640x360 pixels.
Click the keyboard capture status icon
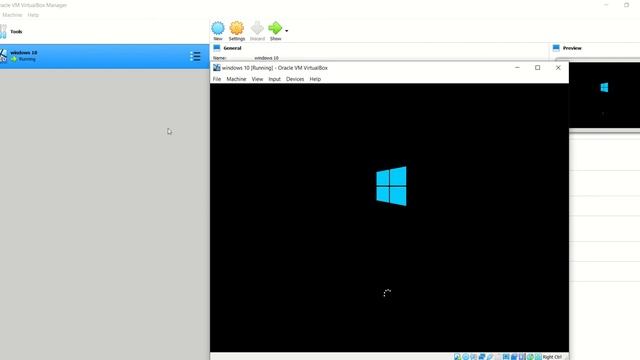pyautogui.click(x=538, y=357)
